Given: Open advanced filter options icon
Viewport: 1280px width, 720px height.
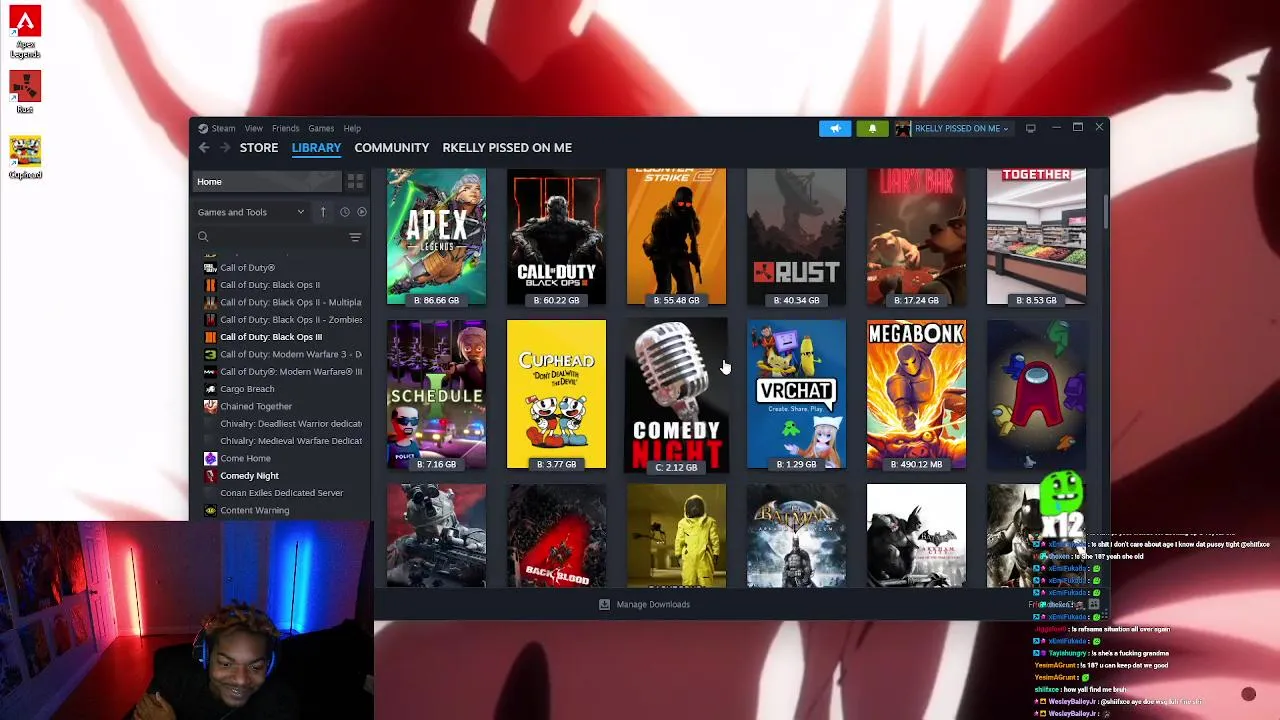Looking at the screenshot, I should pyautogui.click(x=355, y=237).
